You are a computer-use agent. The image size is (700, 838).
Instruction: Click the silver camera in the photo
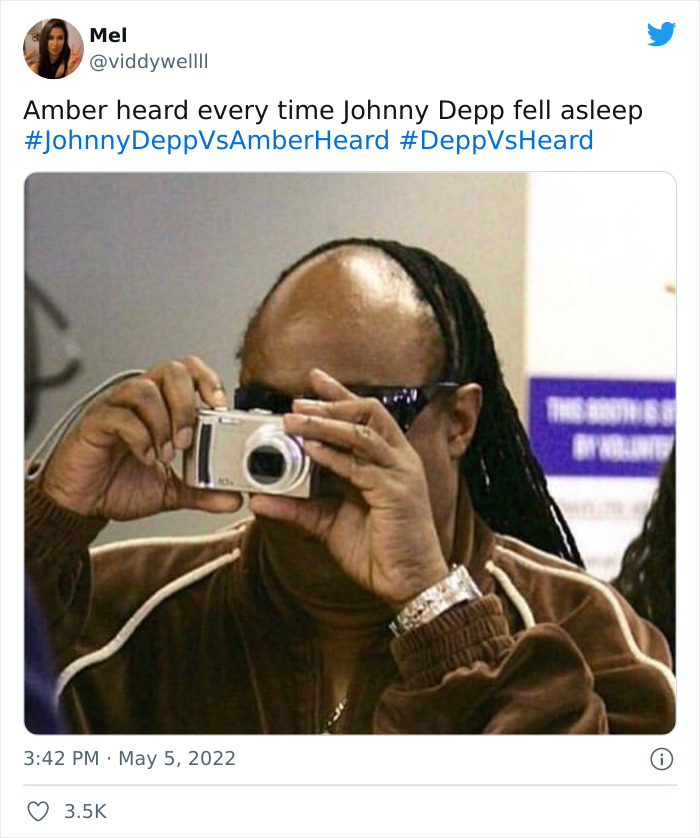click(248, 453)
